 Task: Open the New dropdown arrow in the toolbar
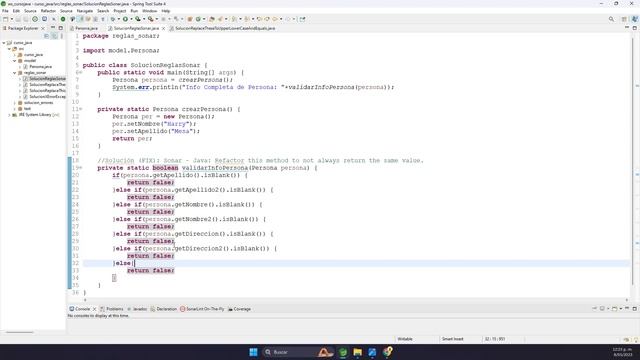click(11, 19)
